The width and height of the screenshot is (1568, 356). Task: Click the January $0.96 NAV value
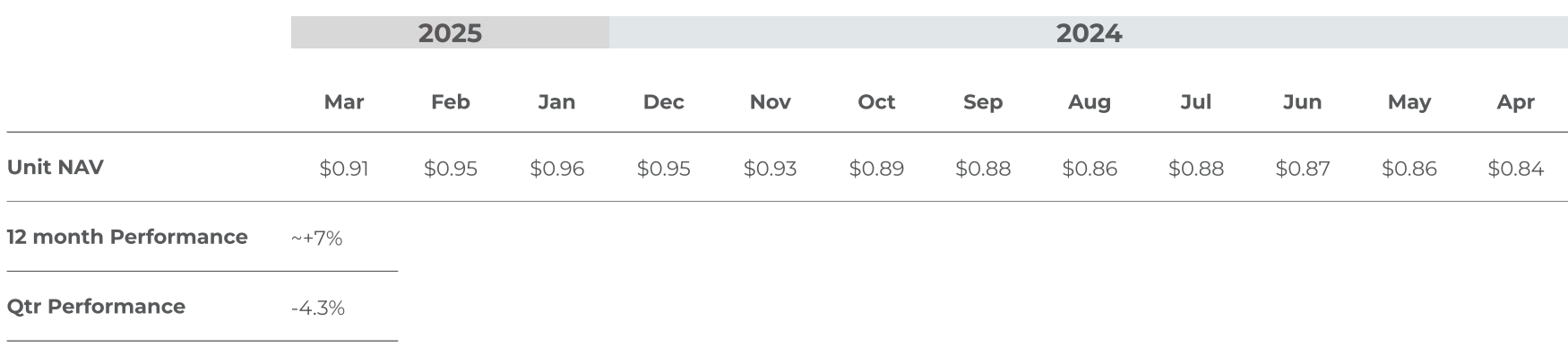pos(556,169)
